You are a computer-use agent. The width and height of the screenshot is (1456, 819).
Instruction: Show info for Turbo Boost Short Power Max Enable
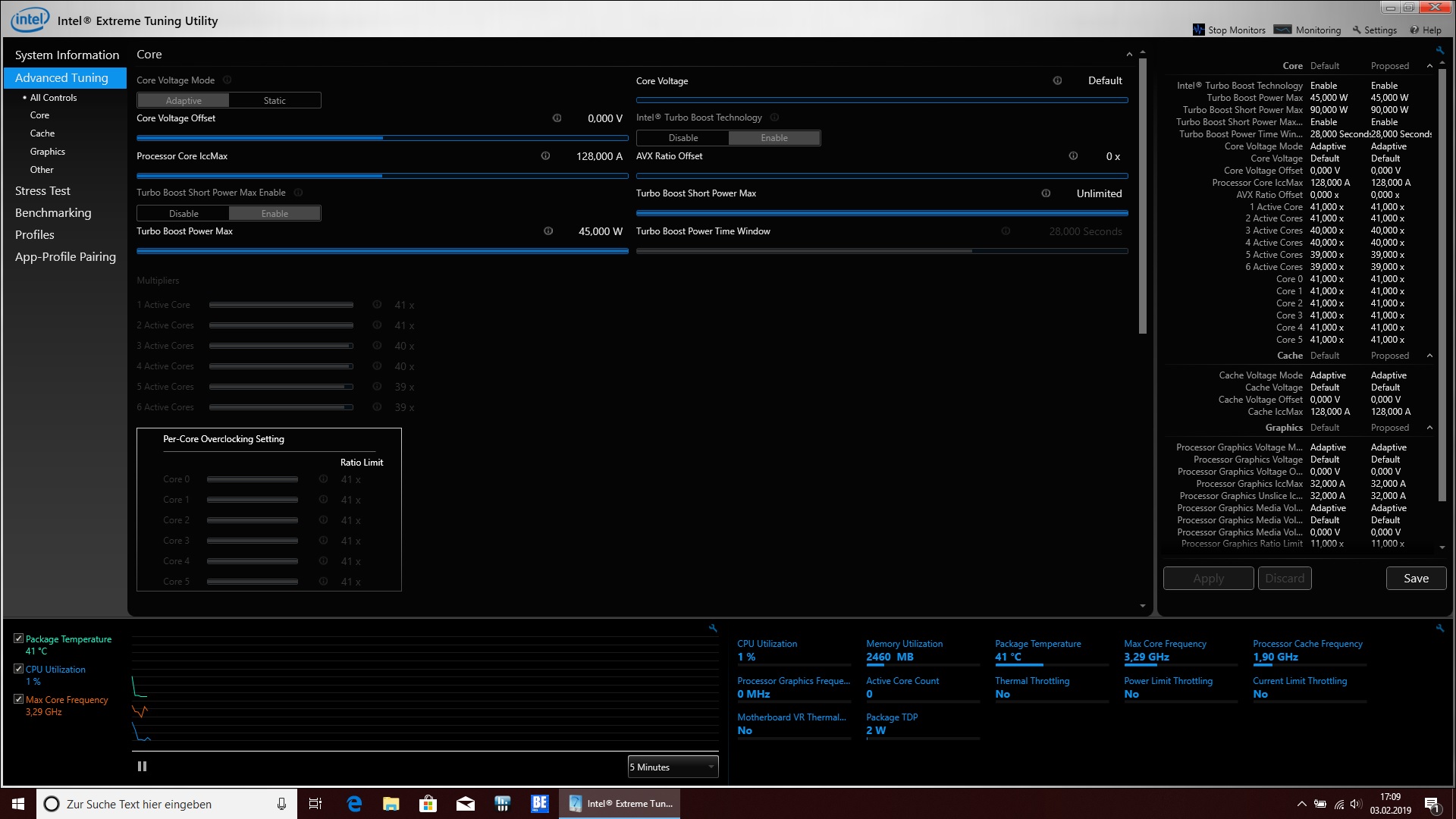(298, 193)
